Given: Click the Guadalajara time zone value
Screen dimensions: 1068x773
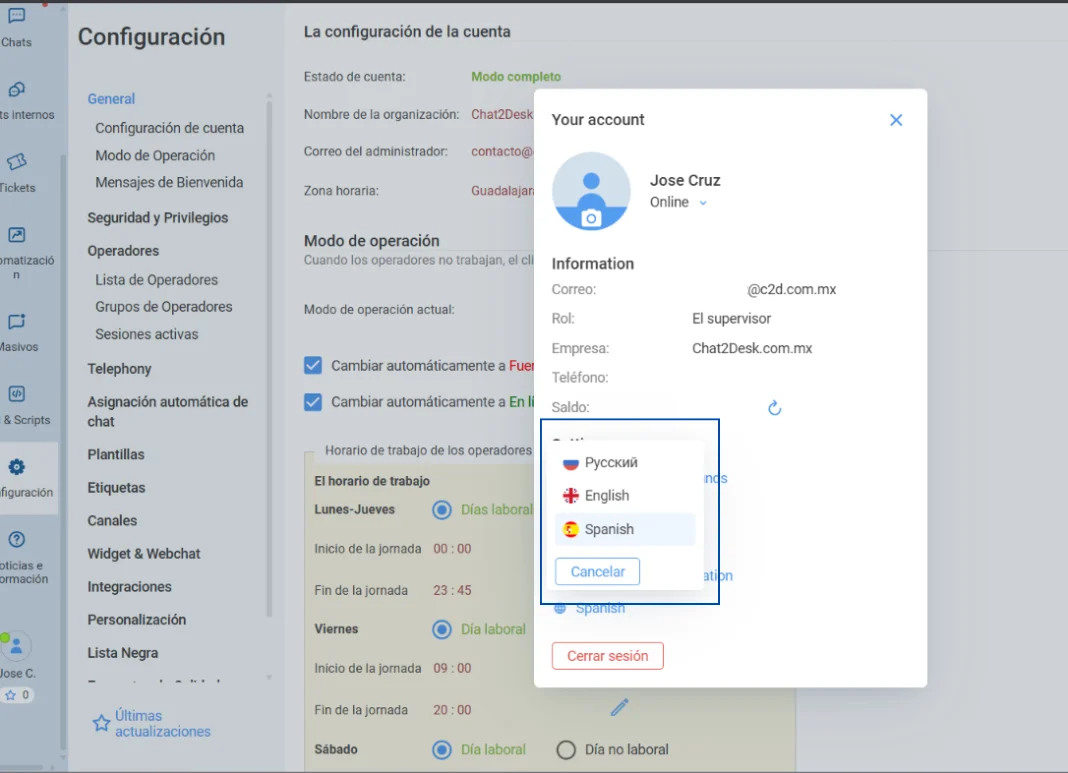Looking at the screenshot, I should [503, 191].
